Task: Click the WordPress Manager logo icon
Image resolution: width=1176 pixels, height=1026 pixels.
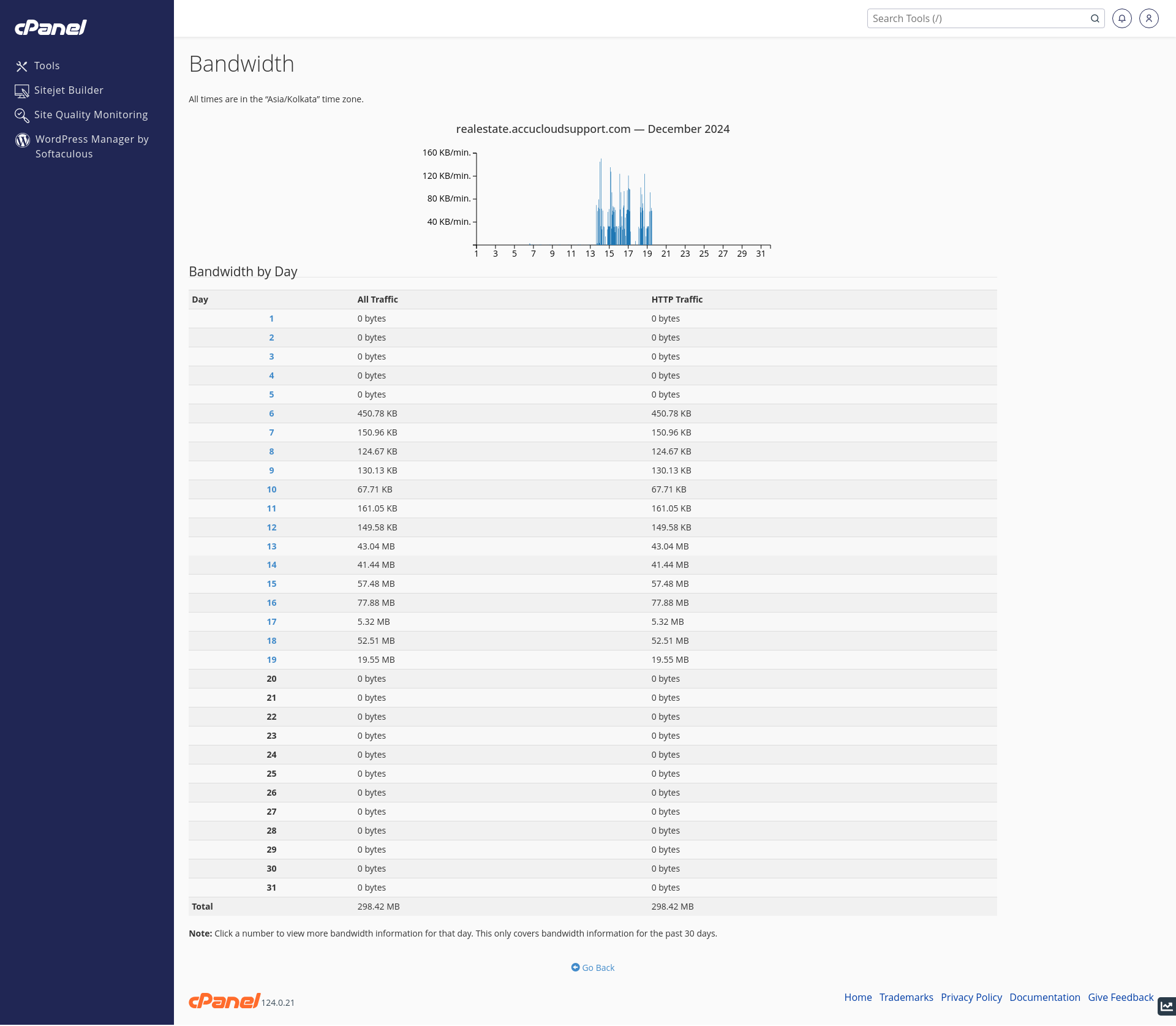Action: click(x=23, y=140)
